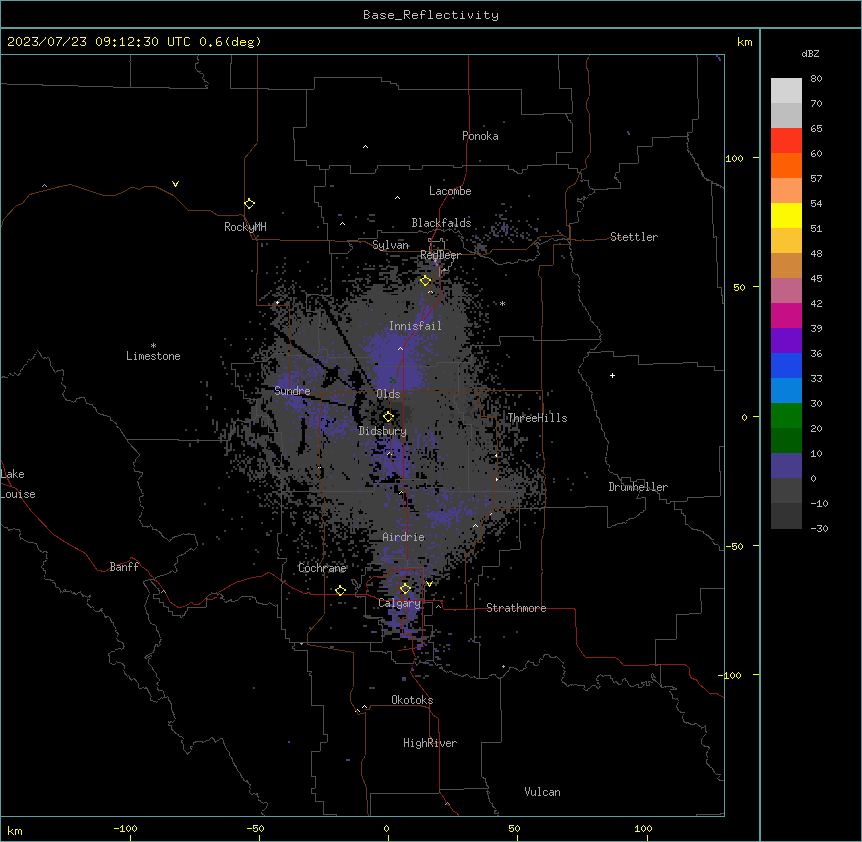The image size is (862, 842).
Task: Select the red 60-65 dBZ legend swatch
Action: [x=786, y=141]
